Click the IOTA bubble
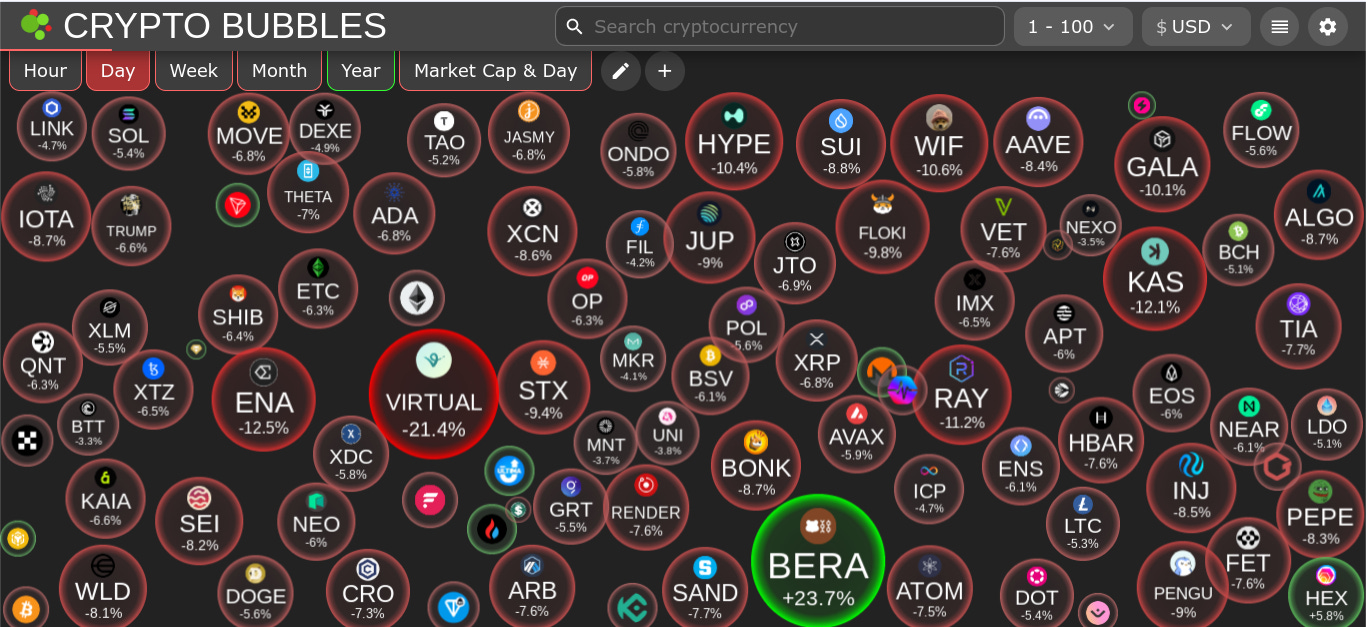This screenshot has width=1366, height=627. 46,216
